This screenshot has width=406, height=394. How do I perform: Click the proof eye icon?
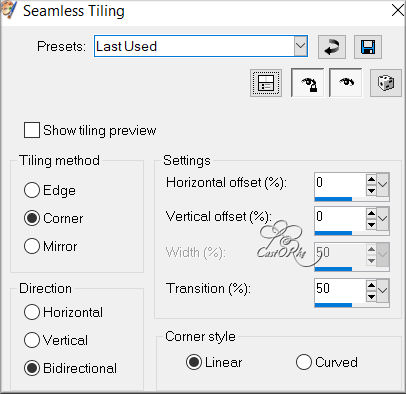[x=346, y=83]
